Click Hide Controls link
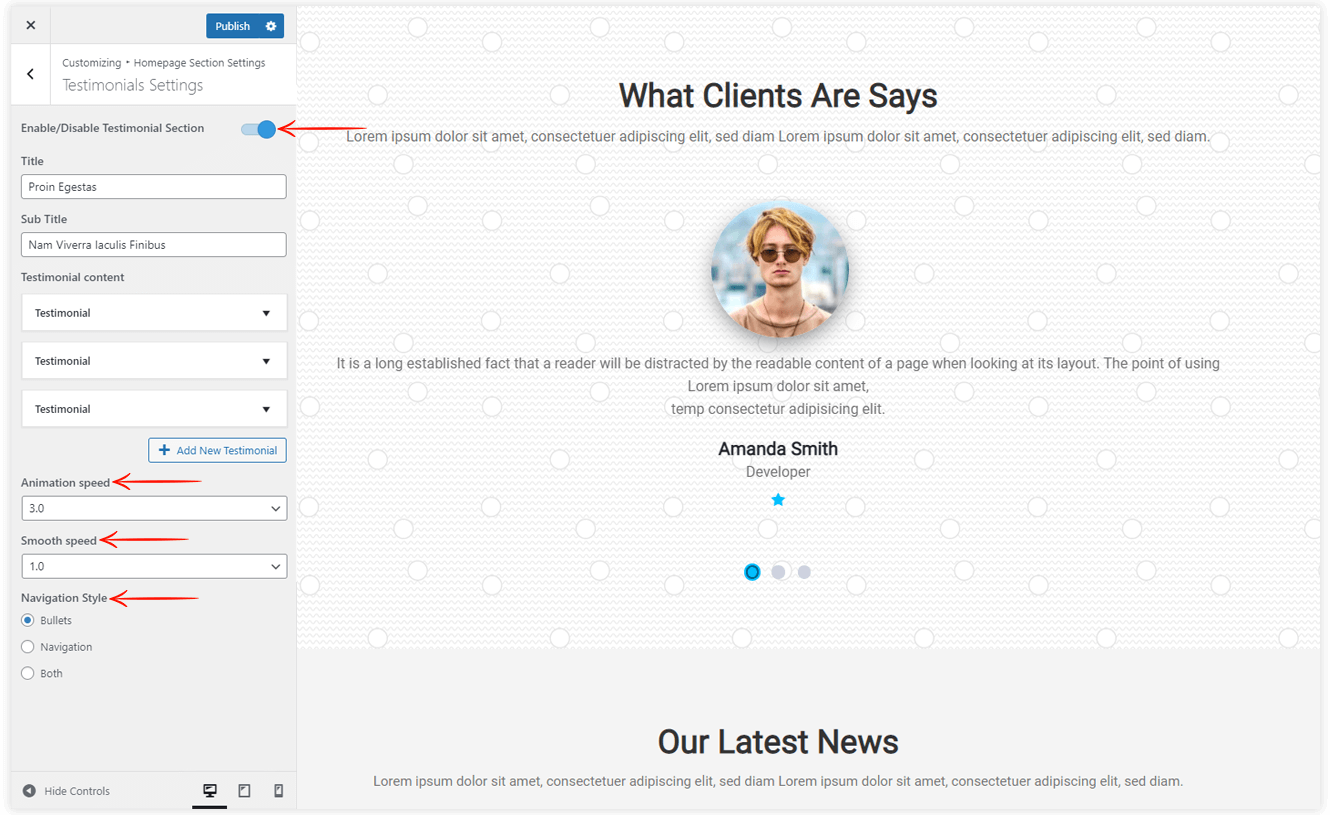The width and height of the screenshot is (1330, 815). click(x=66, y=791)
